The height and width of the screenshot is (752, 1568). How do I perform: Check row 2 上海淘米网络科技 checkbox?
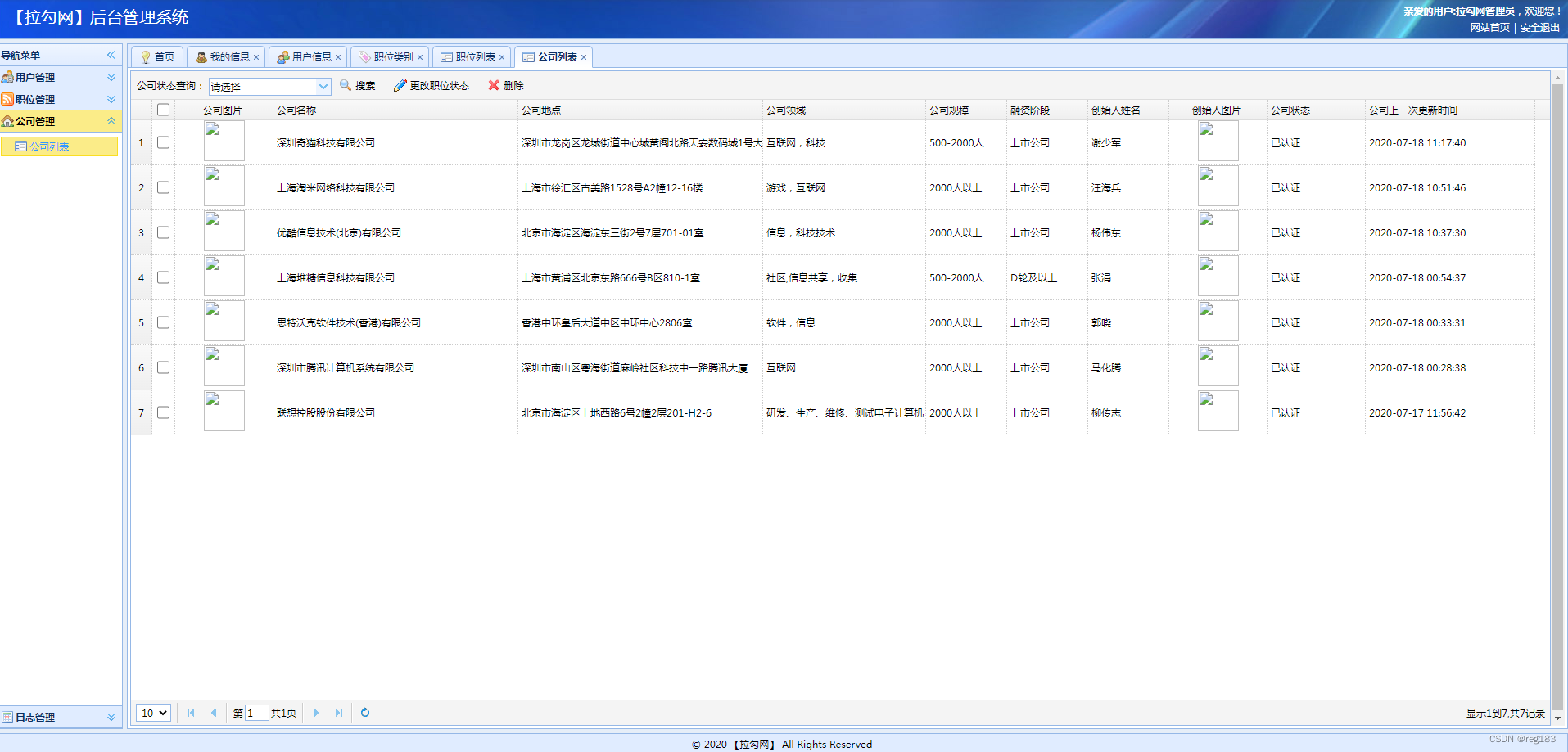click(164, 187)
